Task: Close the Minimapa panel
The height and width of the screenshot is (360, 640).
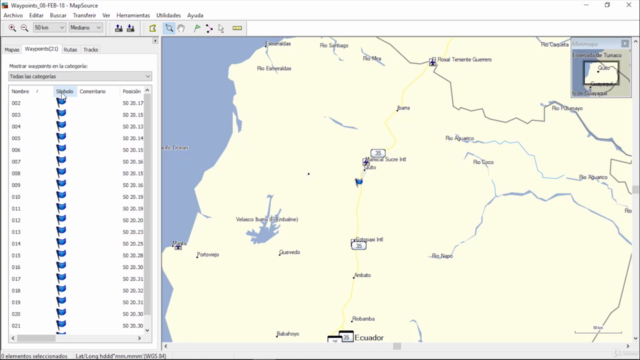Action: coord(625,44)
